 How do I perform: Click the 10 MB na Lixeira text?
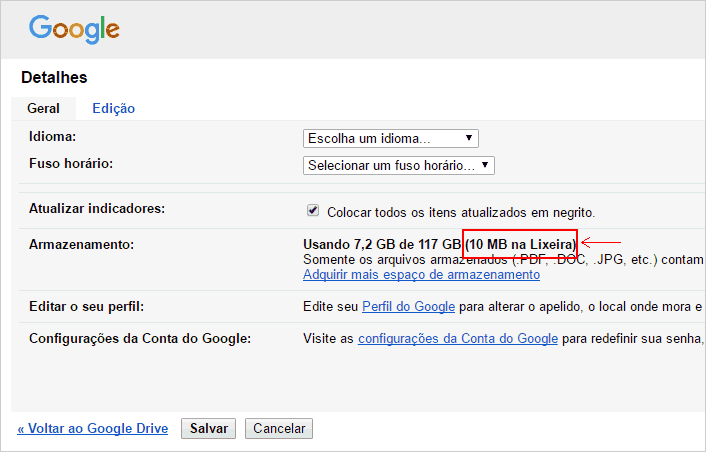pos(520,244)
